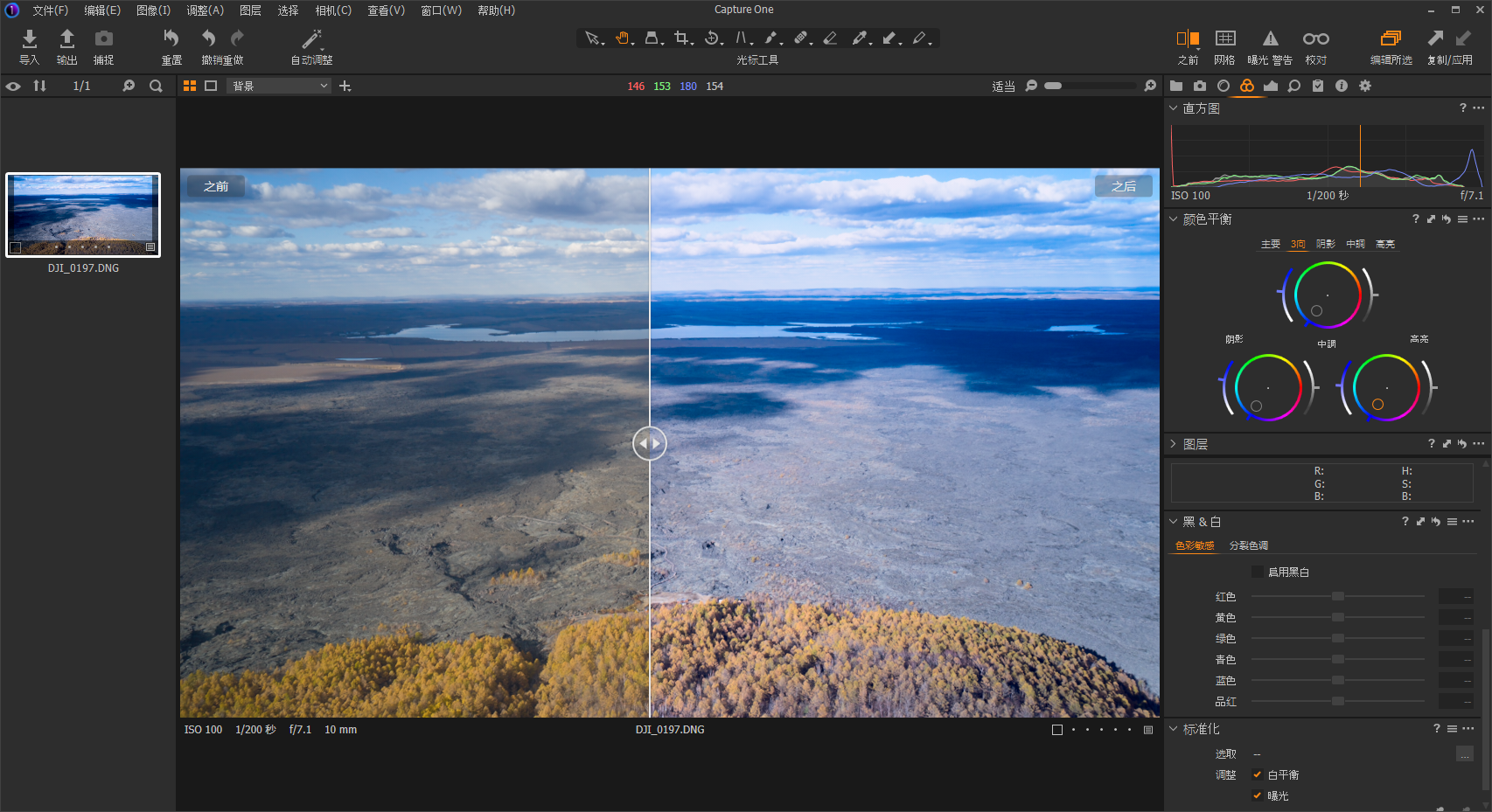
Task: Click the 重置 (Reset) icon
Action: point(171,38)
